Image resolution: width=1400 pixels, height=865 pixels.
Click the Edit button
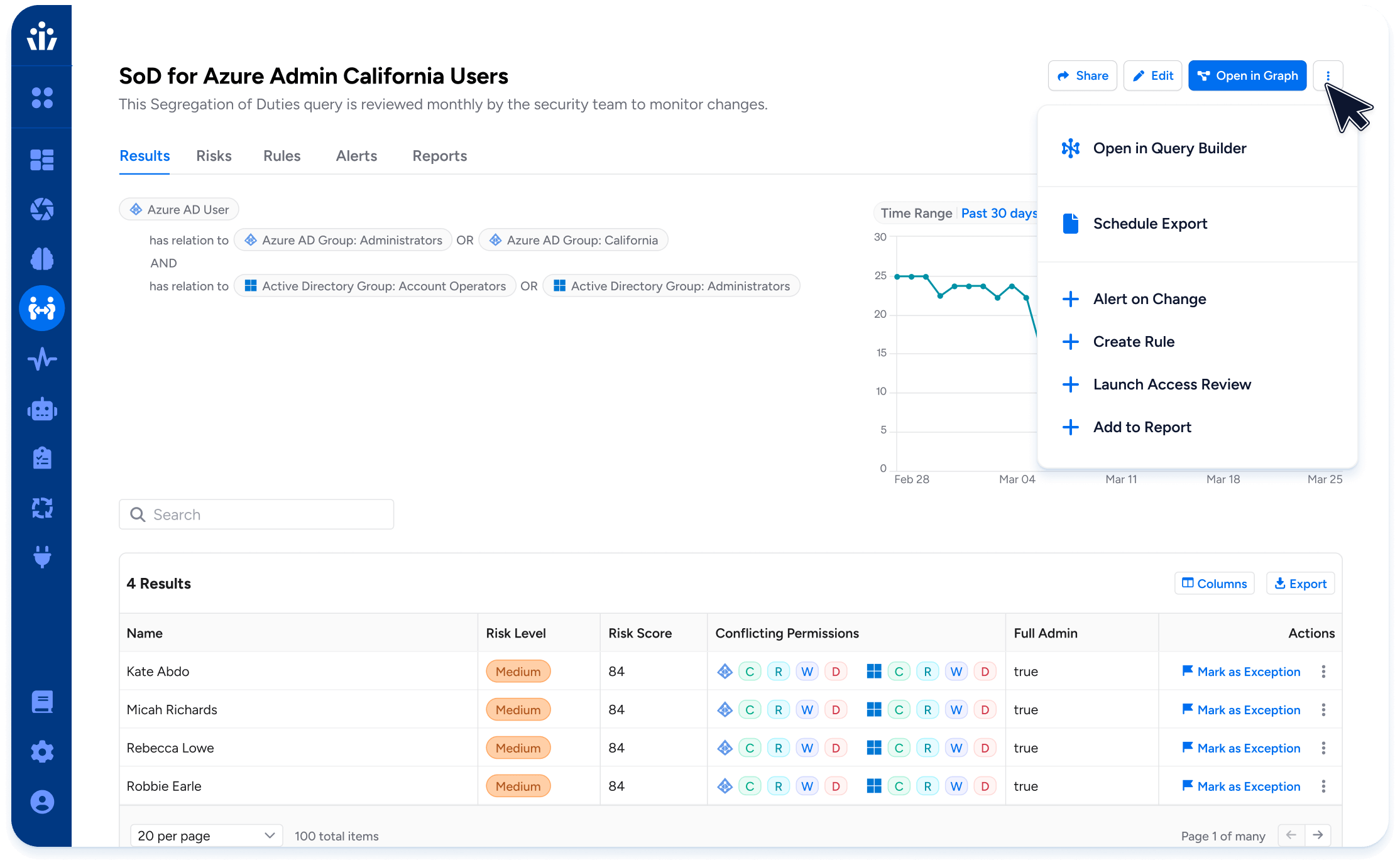[1152, 76]
